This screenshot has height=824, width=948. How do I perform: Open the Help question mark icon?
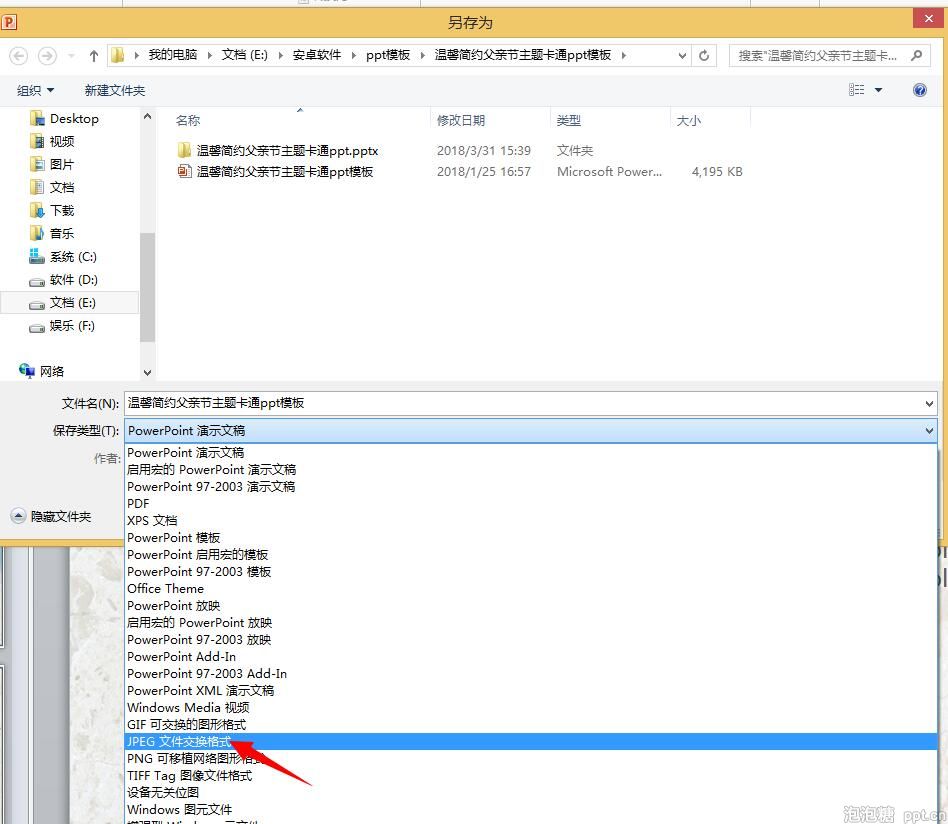[920, 90]
